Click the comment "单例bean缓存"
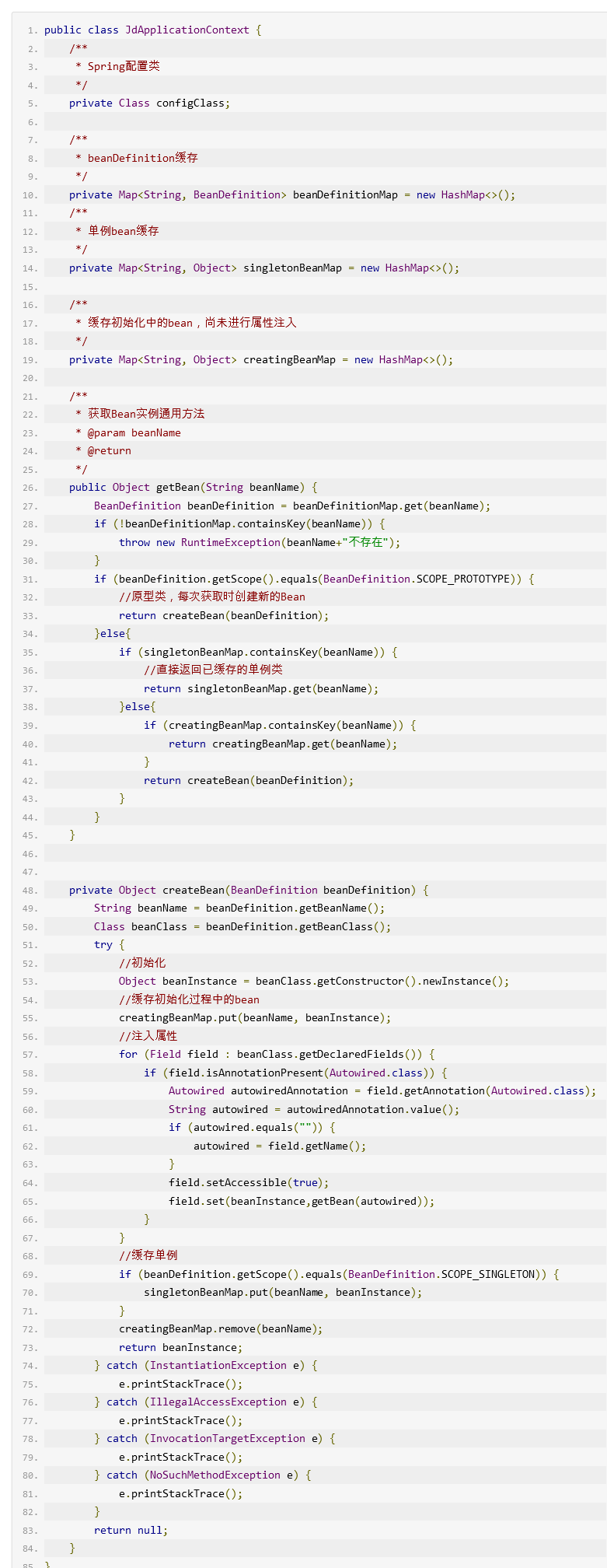Viewport: 607px width, 1568px height. coord(124,231)
